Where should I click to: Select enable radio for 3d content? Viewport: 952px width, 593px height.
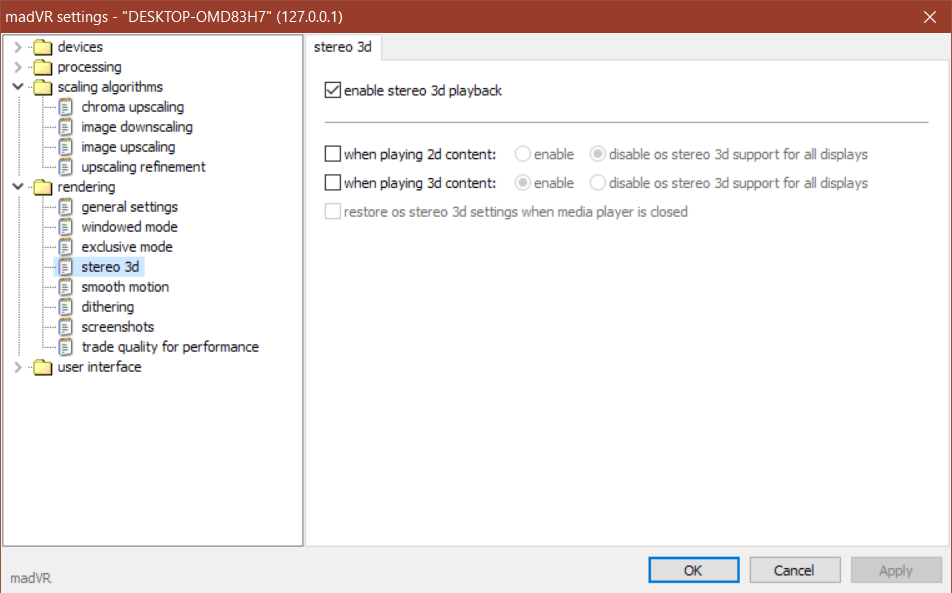pyautogui.click(x=523, y=183)
